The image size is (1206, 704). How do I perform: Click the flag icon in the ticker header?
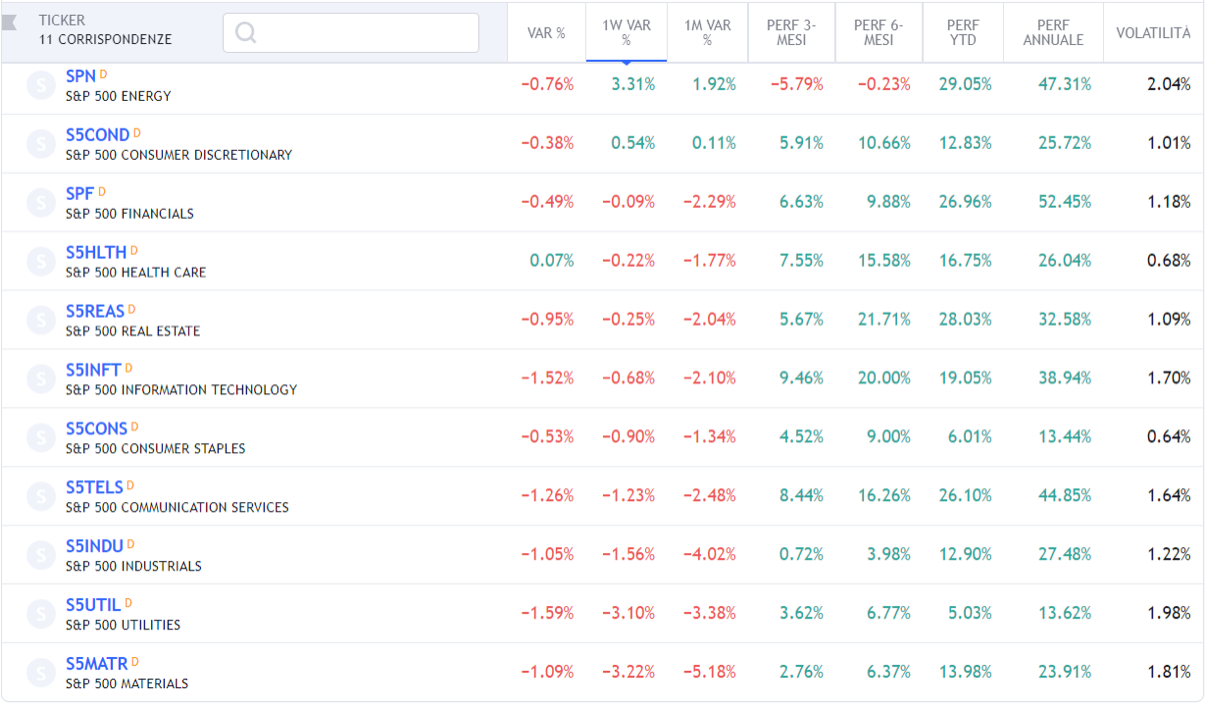(x=10, y=23)
